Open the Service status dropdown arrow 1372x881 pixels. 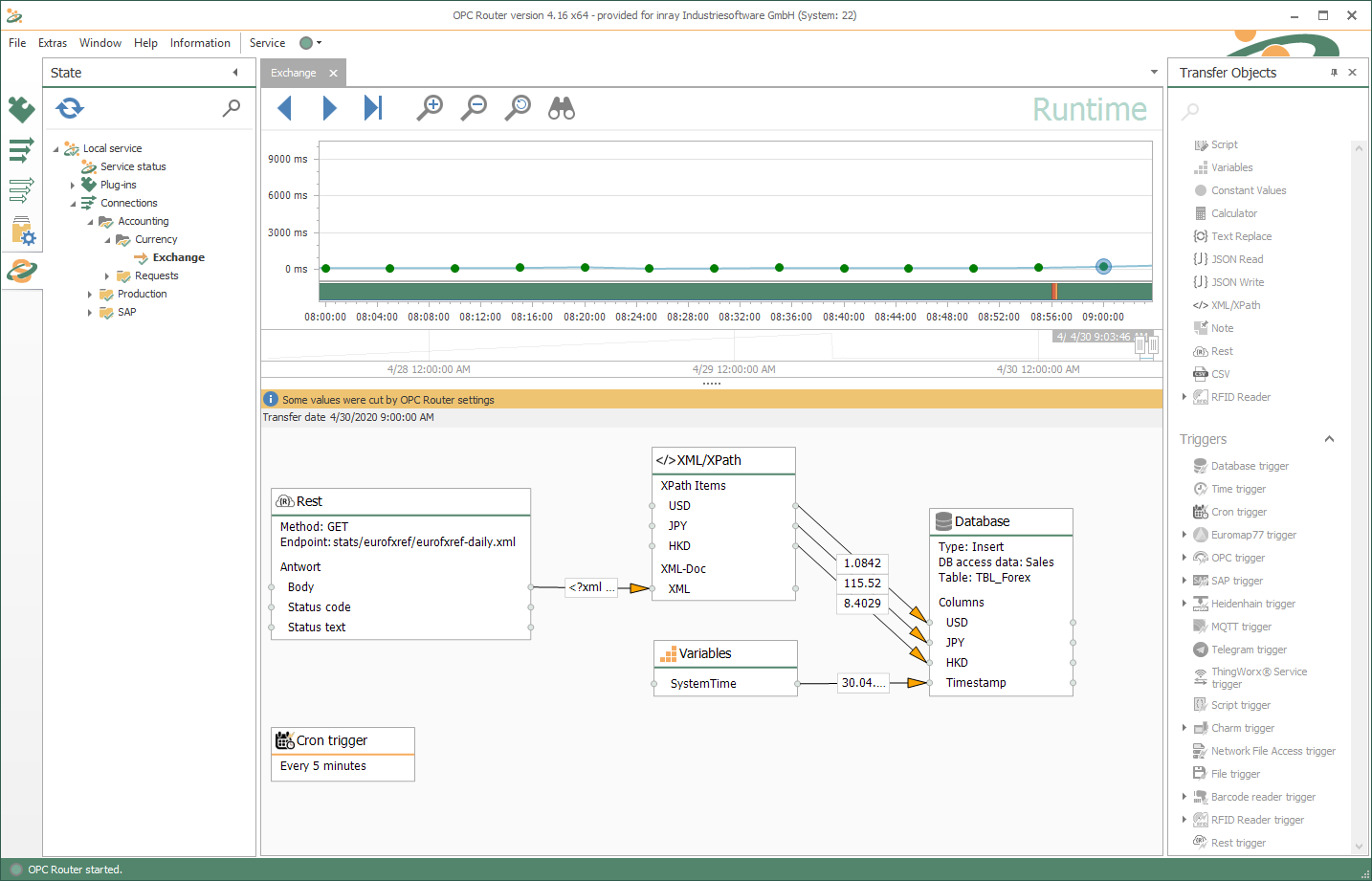click(x=319, y=43)
